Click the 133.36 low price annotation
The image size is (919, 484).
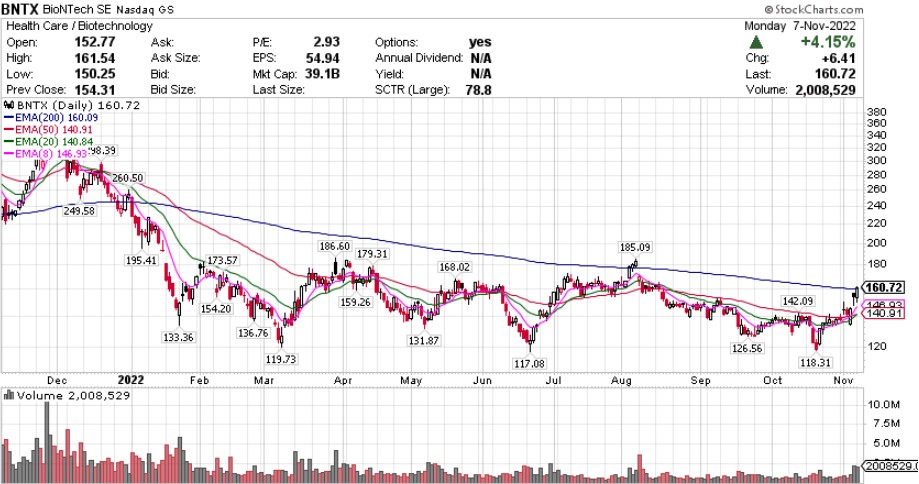178,337
